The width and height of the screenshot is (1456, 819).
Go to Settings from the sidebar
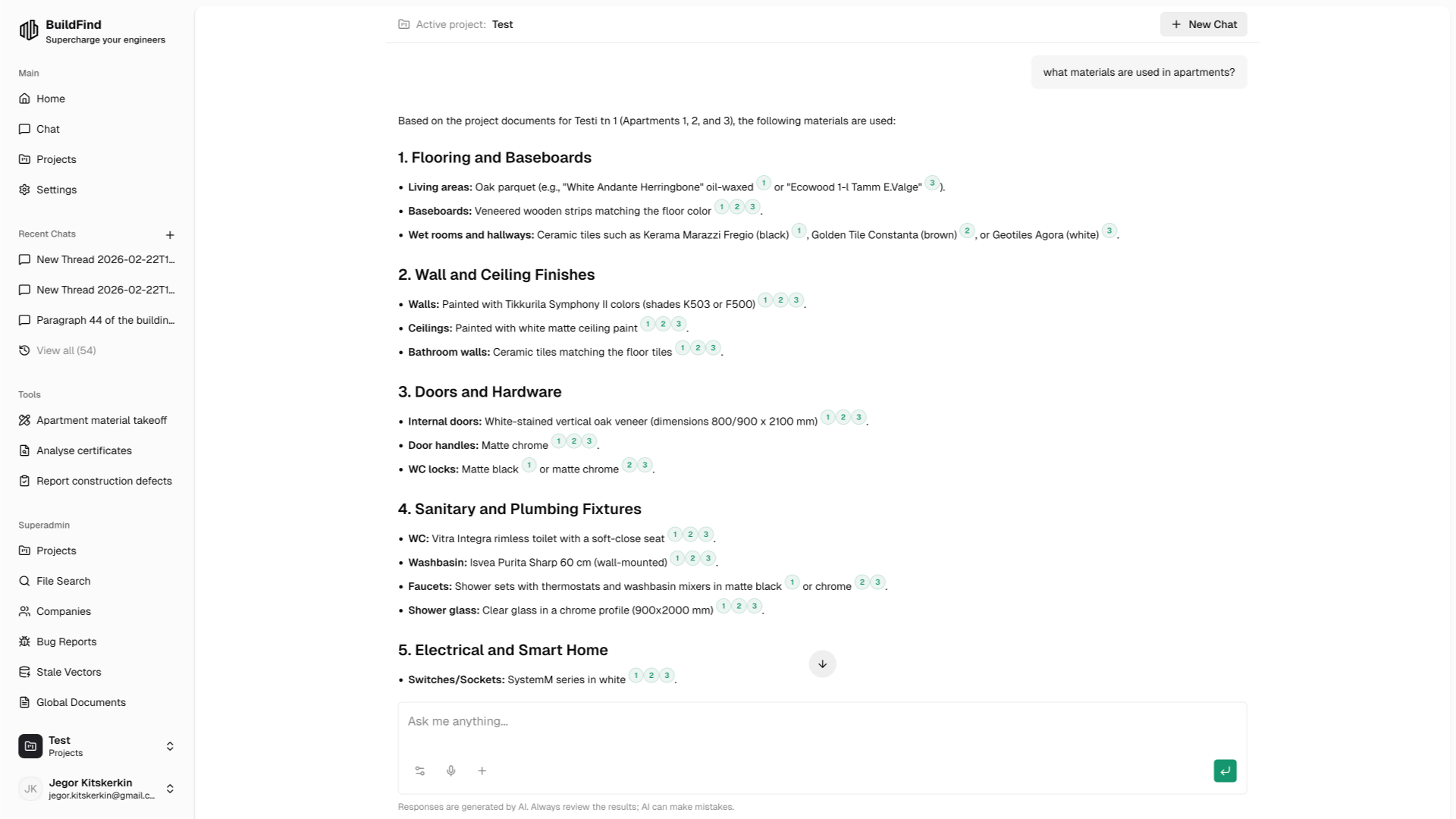(56, 190)
